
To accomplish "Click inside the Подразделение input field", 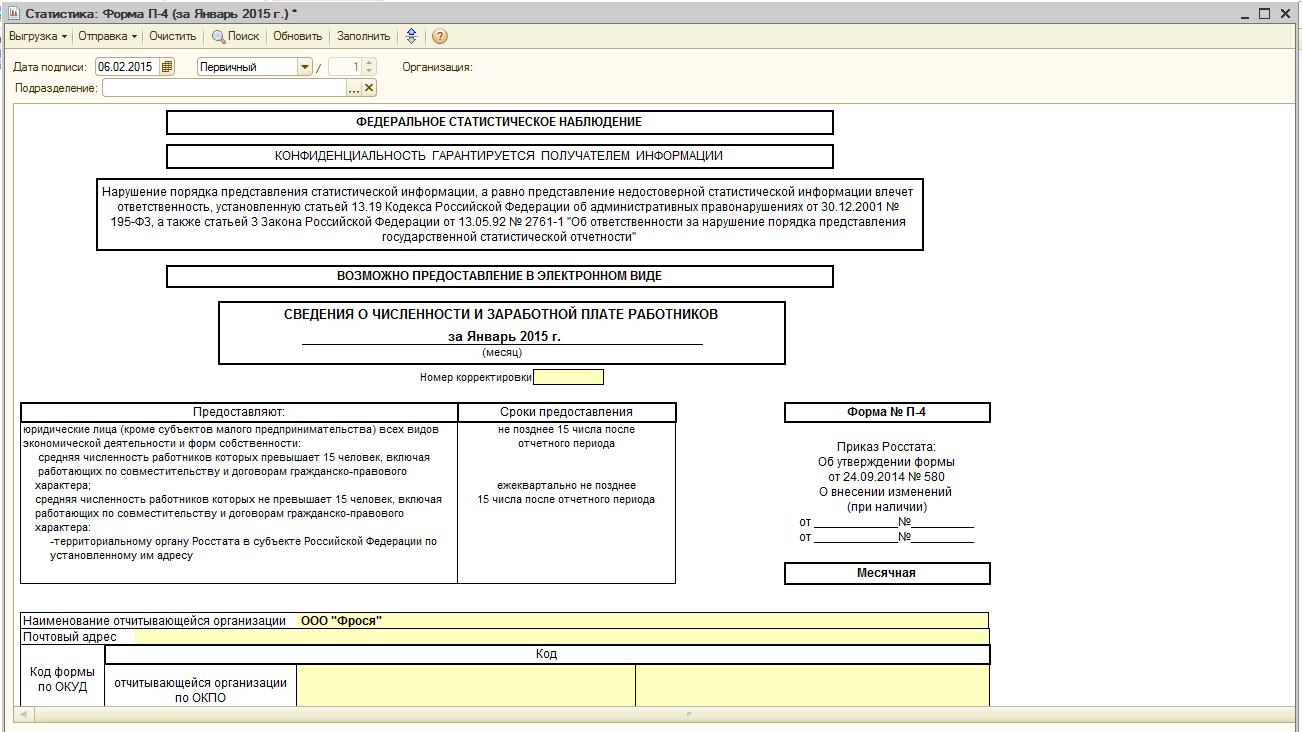I will pyautogui.click(x=223, y=88).
